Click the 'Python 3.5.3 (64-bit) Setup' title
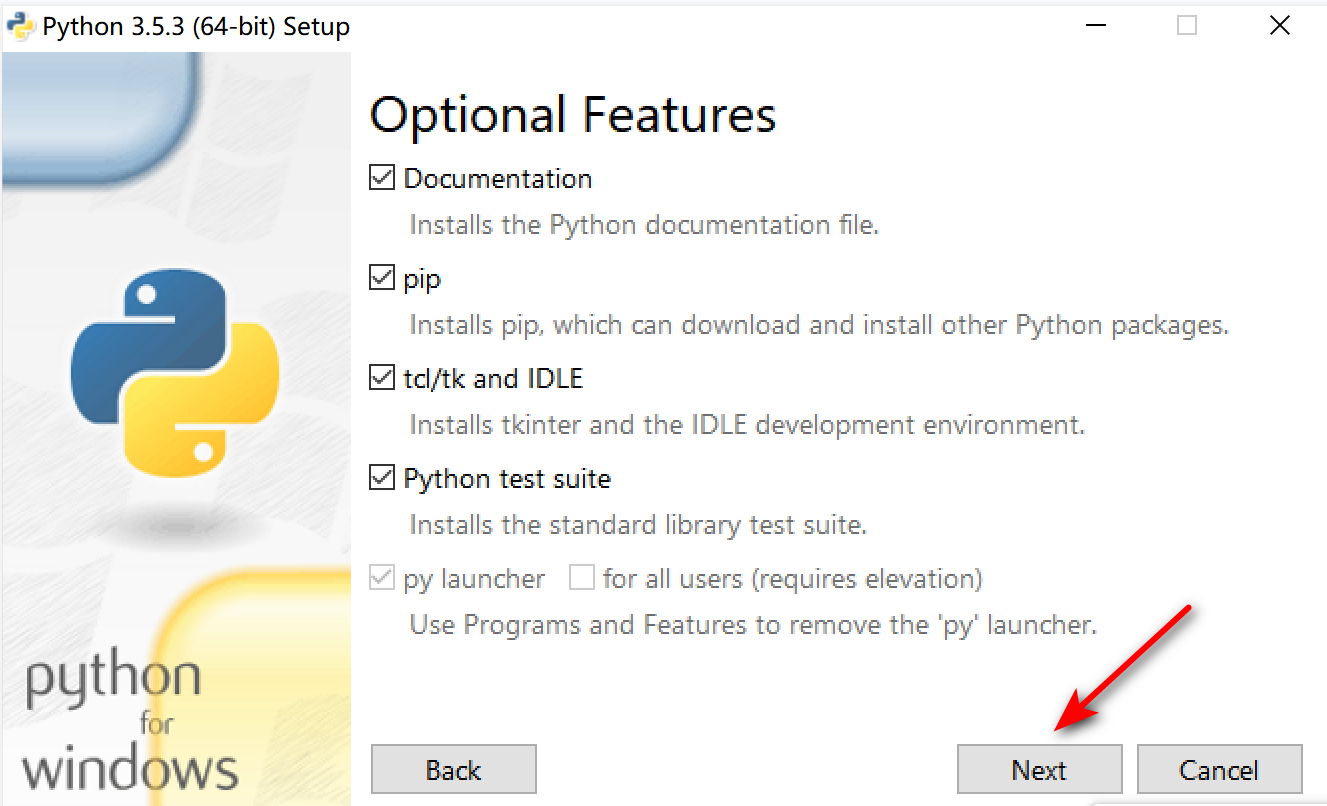 coord(196,27)
